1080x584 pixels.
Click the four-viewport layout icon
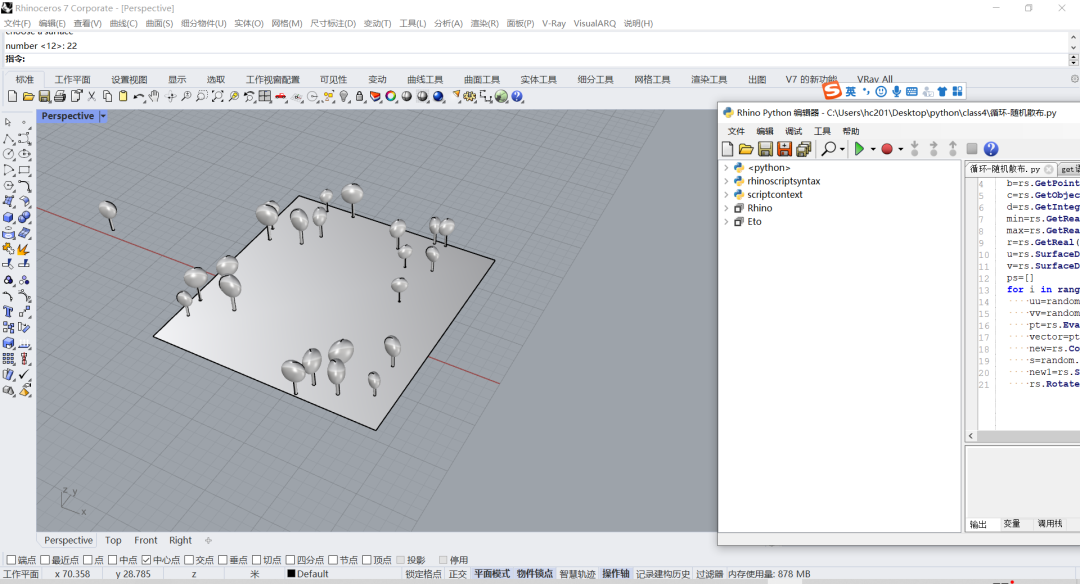(x=264, y=96)
